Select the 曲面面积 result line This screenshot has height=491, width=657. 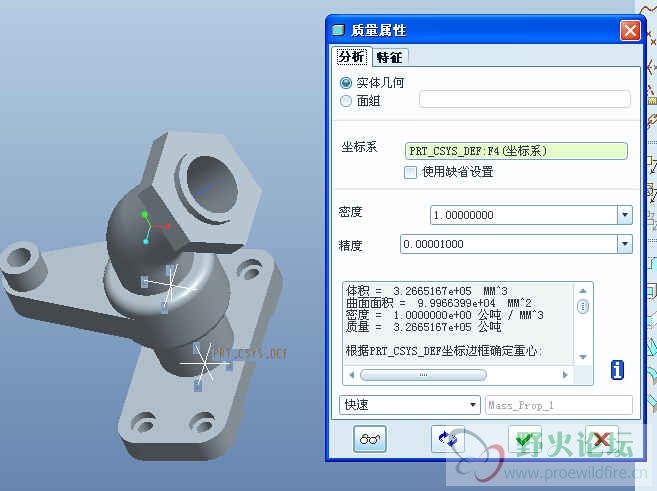click(x=438, y=303)
